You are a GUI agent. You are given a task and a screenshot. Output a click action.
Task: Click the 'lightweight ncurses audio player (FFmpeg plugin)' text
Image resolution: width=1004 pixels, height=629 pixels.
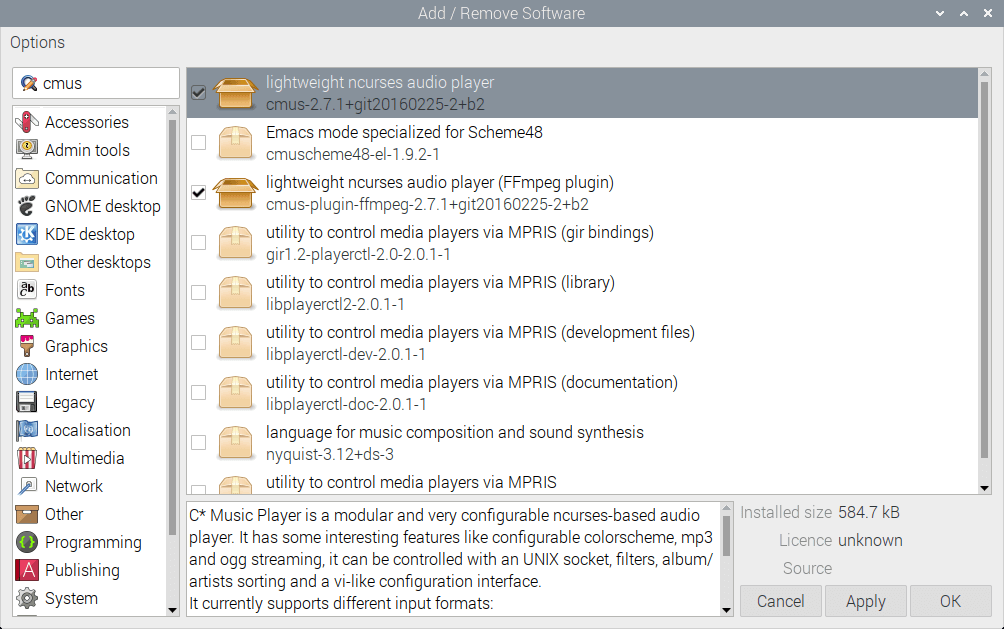pyautogui.click(x=440, y=183)
